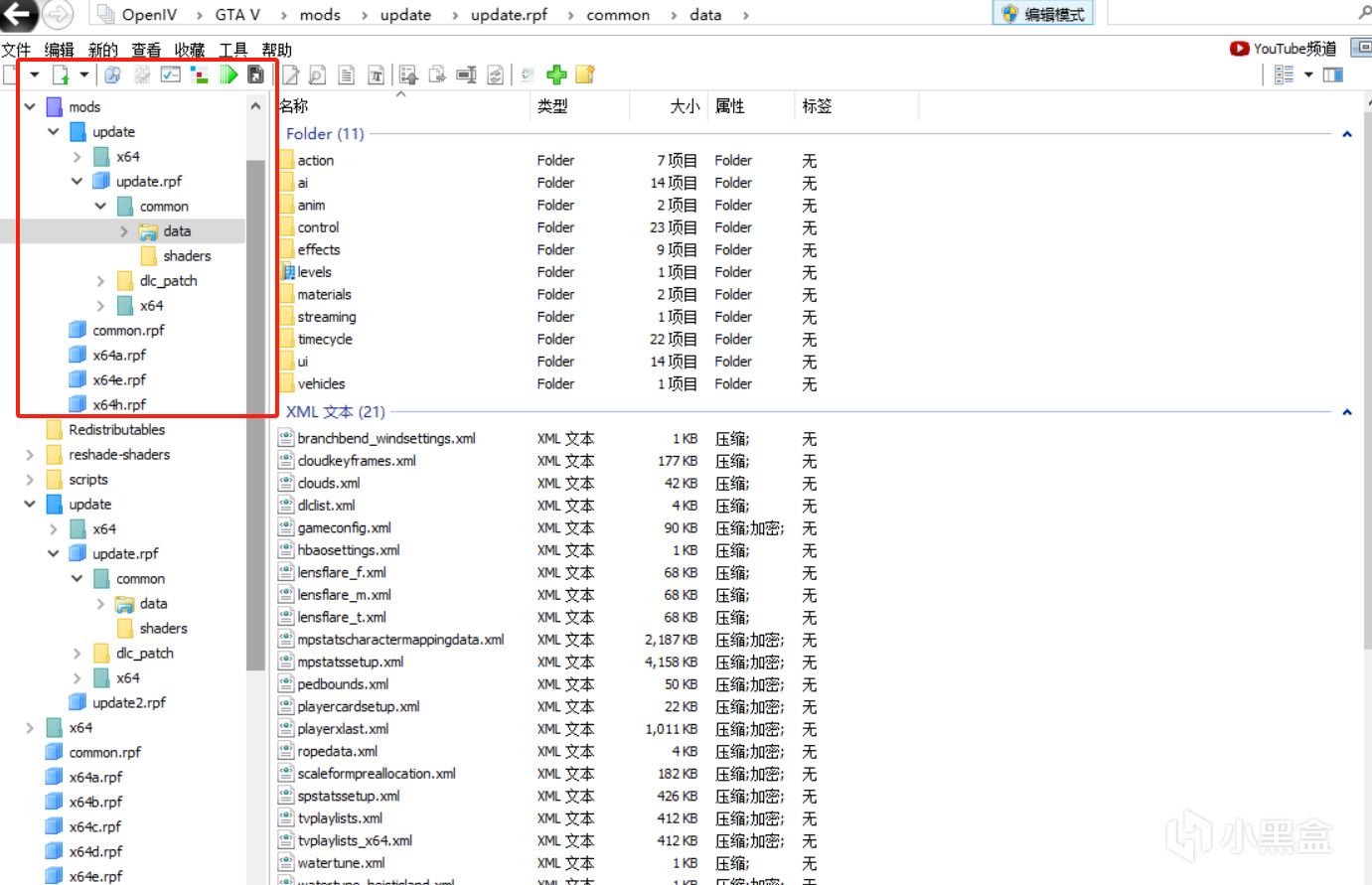Viewport: 1372px width, 885px height.
Task: Open the 帮助 menu
Action: tap(277, 50)
